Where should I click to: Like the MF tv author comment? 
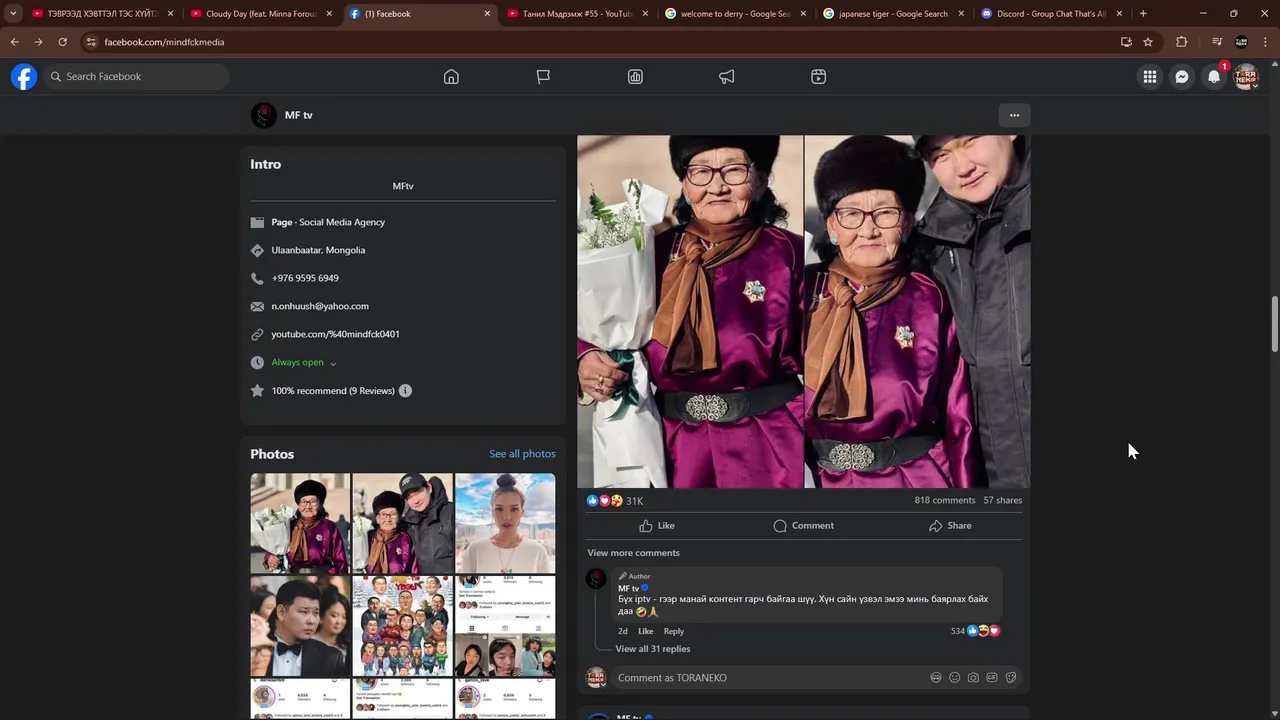646,631
